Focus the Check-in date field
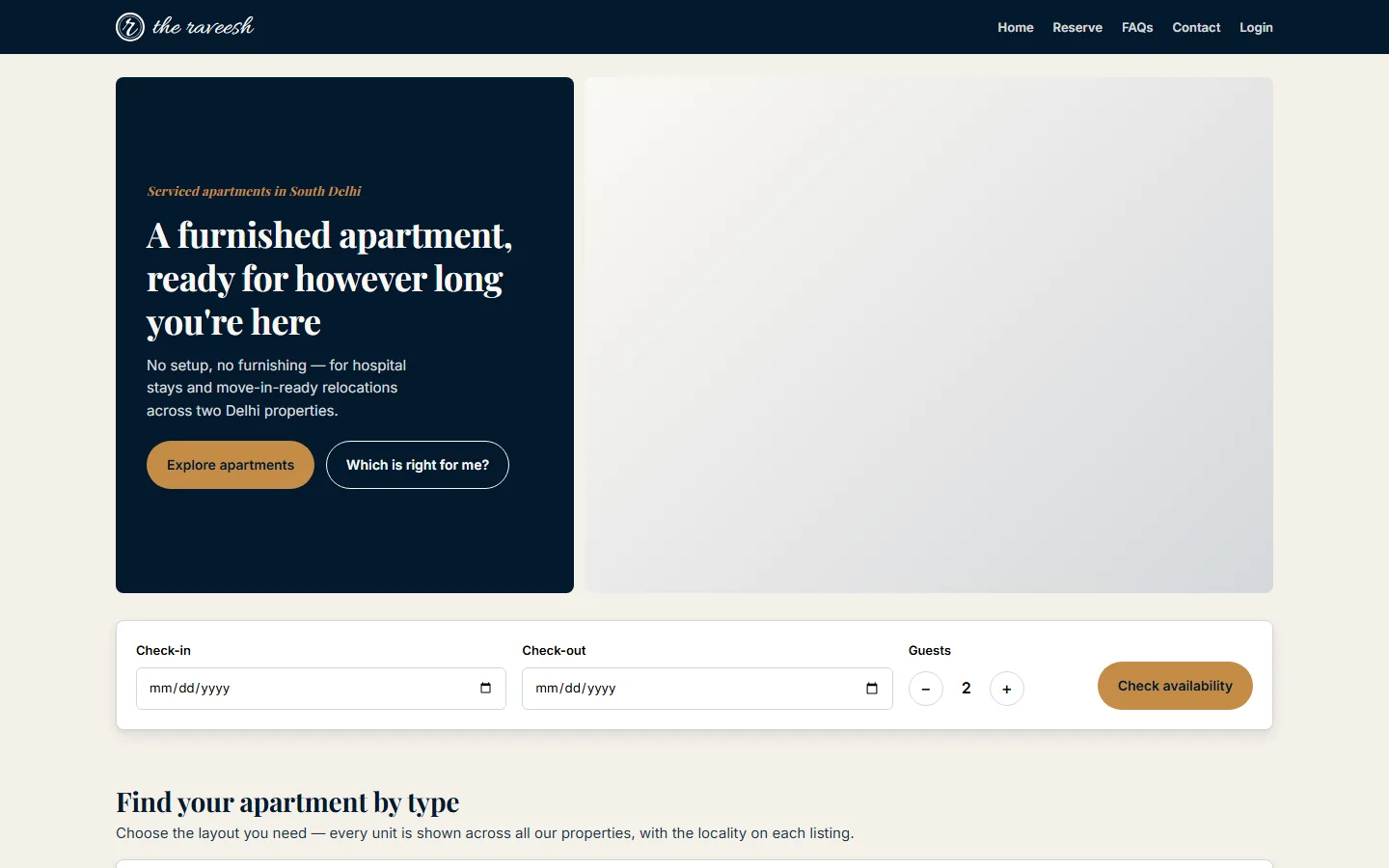The image size is (1389, 868). (x=321, y=689)
